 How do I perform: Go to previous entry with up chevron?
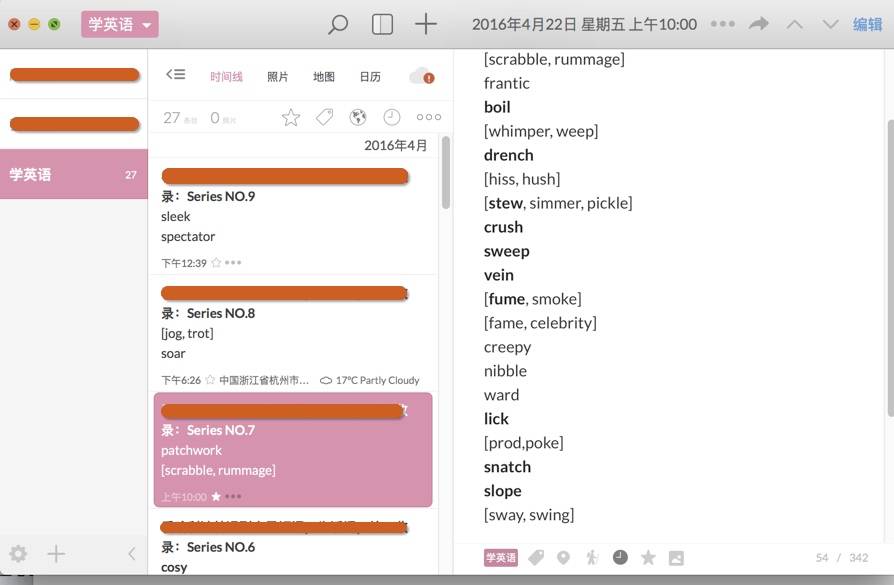click(x=794, y=24)
